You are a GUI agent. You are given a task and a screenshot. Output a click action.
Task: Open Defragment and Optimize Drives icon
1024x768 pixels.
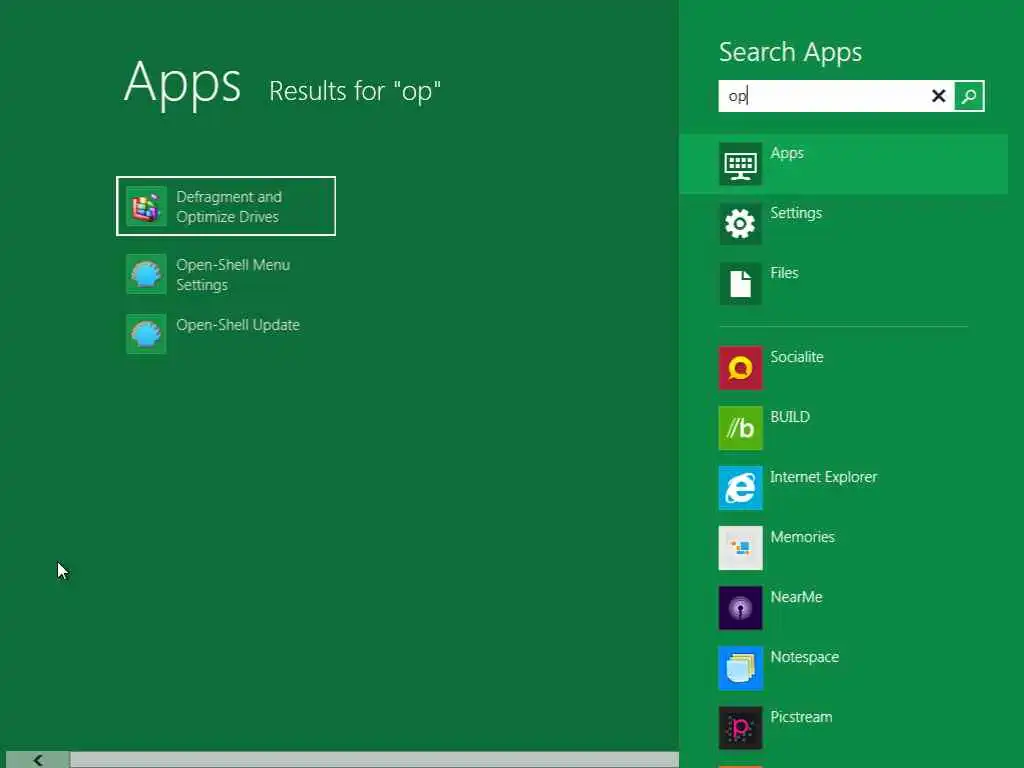[146, 207]
